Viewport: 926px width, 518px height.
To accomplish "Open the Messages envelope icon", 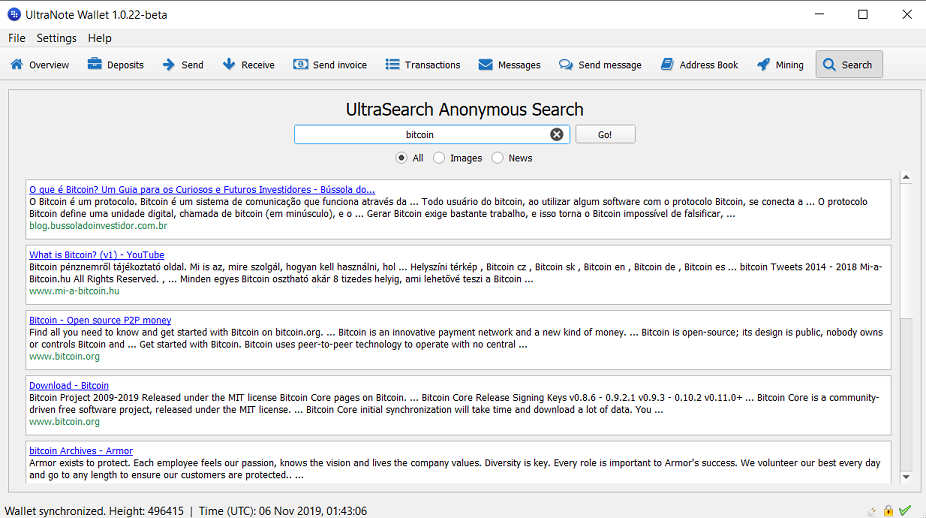I will tap(485, 64).
